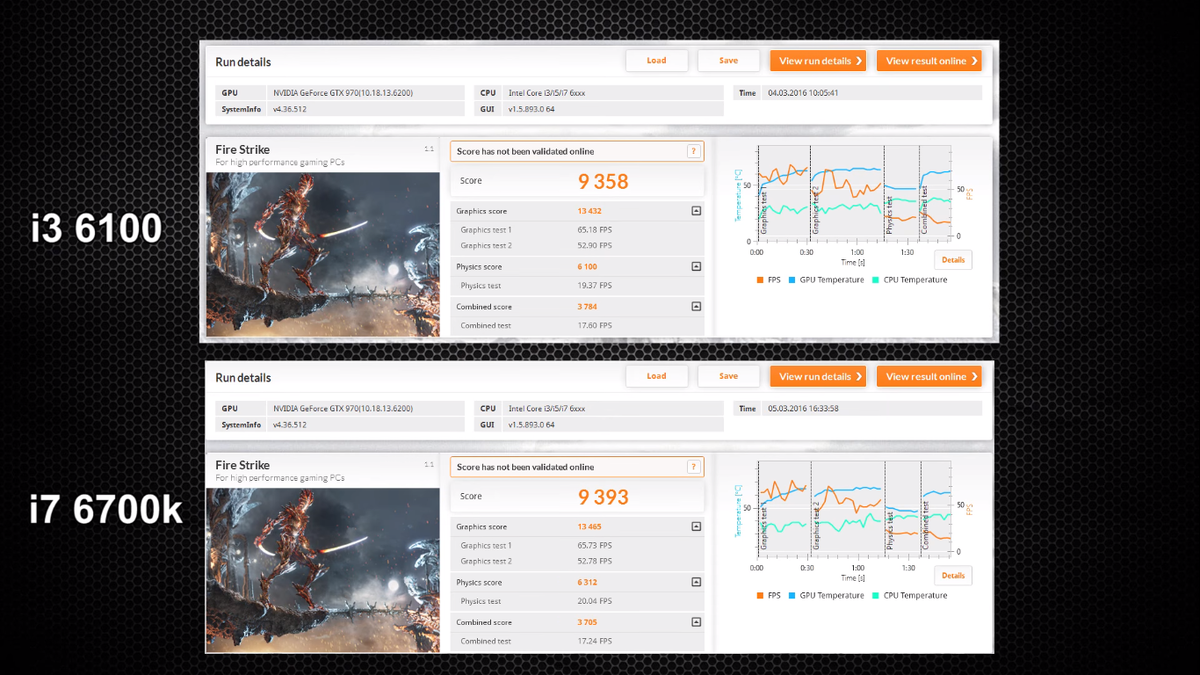1200x675 pixels.
Task: Click Load in the 05.03.2016 run details
Action: tap(657, 376)
